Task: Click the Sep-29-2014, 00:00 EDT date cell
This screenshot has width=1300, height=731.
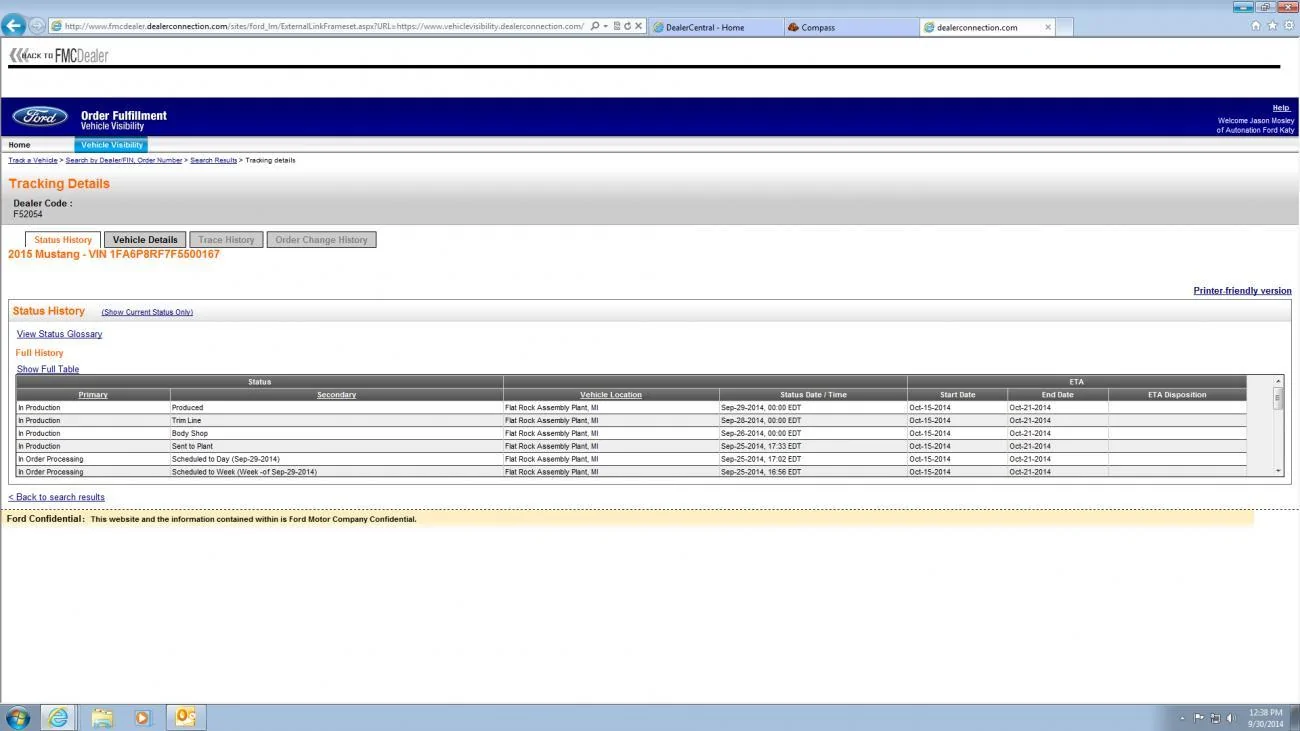Action: point(813,408)
